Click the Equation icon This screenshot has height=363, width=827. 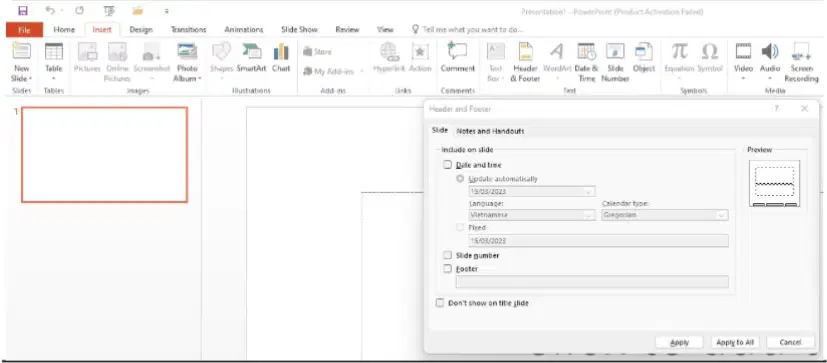click(x=679, y=62)
